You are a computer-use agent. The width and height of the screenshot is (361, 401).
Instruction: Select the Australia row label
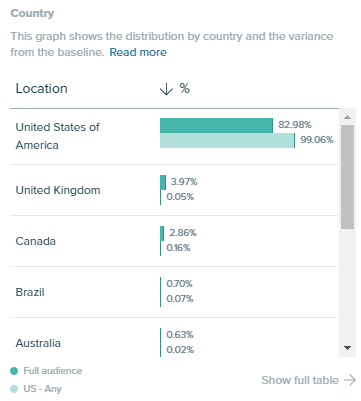(x=38, y=343)
